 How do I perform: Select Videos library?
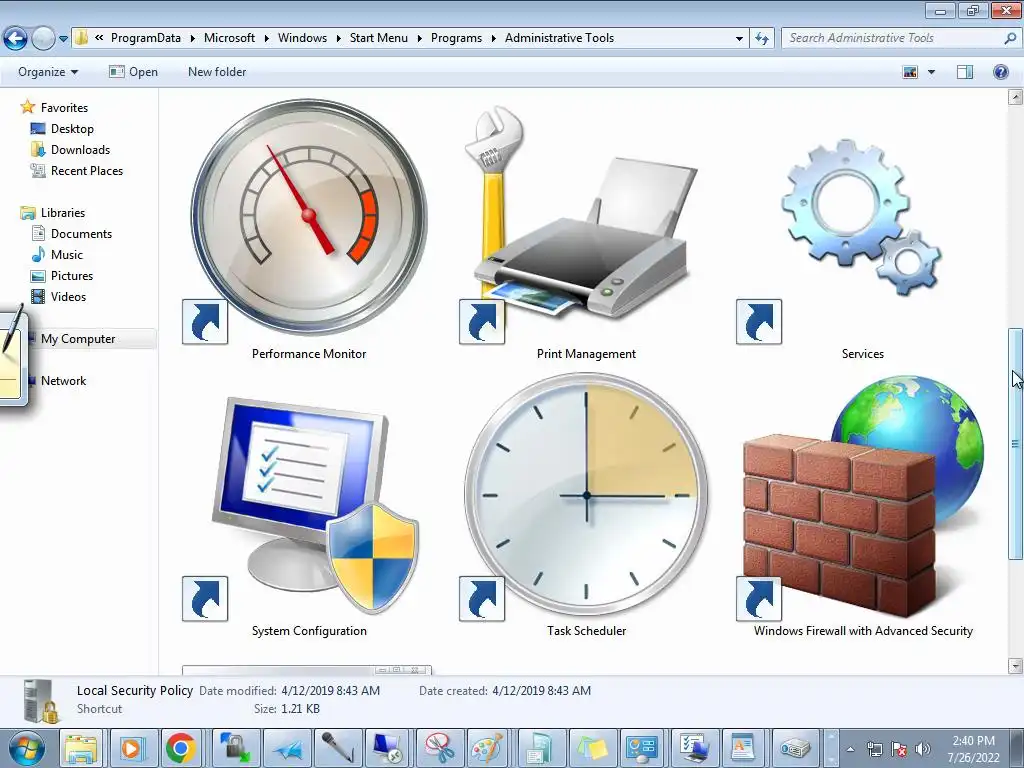[x=68, y=296]
